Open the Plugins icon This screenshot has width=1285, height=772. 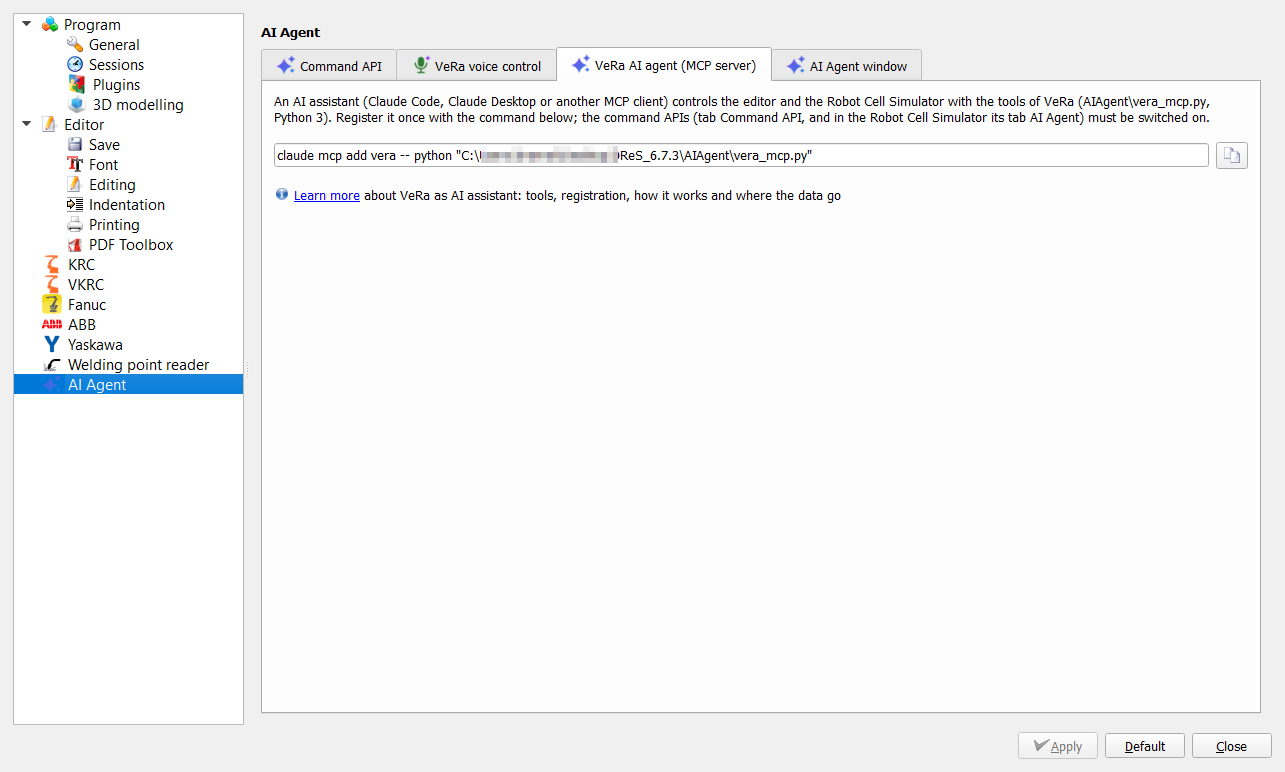75,84
